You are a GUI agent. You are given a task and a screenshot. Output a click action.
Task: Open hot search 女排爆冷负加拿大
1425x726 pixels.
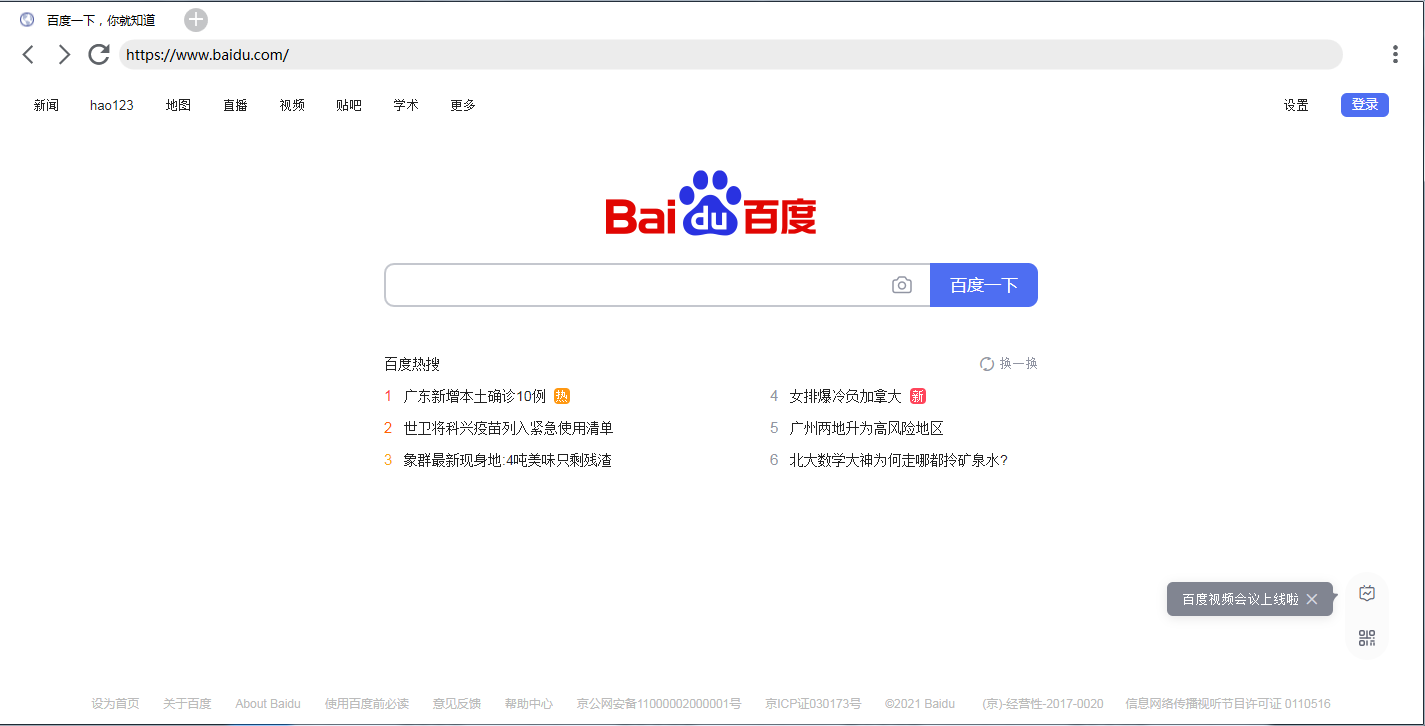coord(845,396)
